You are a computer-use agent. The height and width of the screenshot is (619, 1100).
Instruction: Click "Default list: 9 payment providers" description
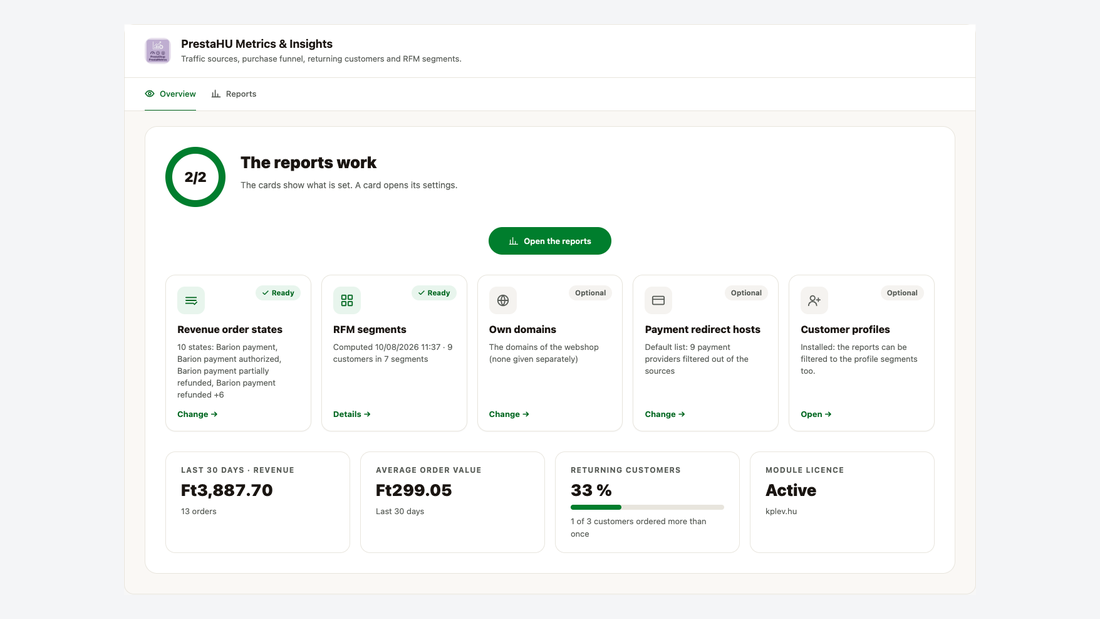pos(697,359)
